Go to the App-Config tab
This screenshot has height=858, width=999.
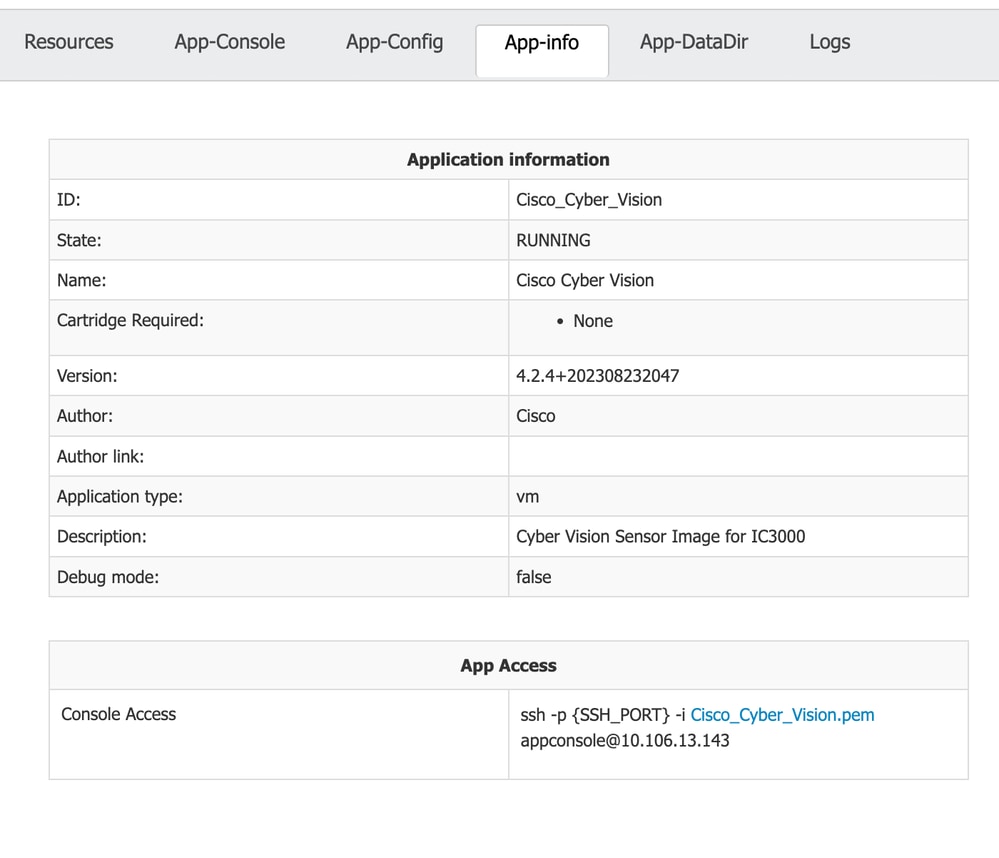394,42
